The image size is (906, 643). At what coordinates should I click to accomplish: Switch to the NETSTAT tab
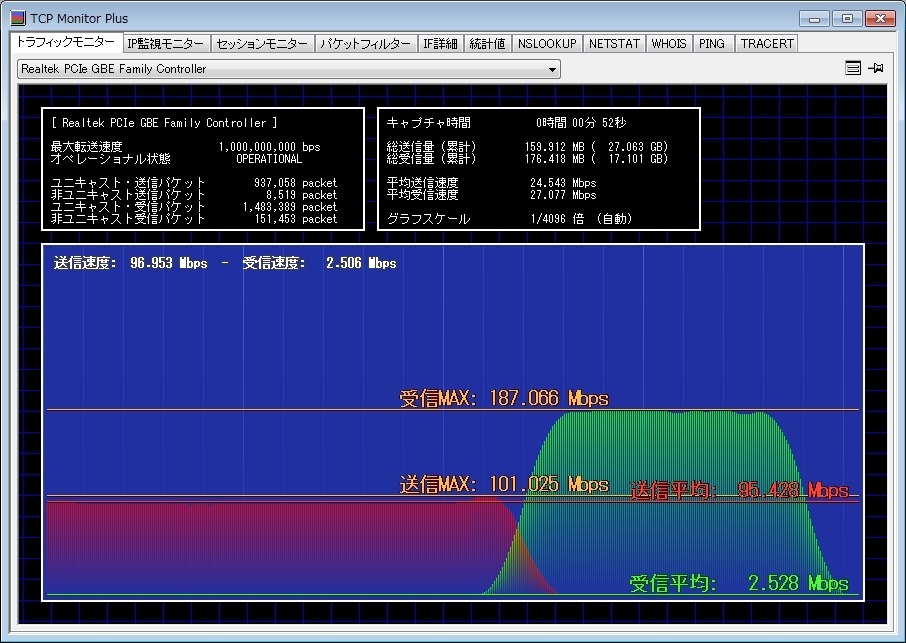click(614, 44)
